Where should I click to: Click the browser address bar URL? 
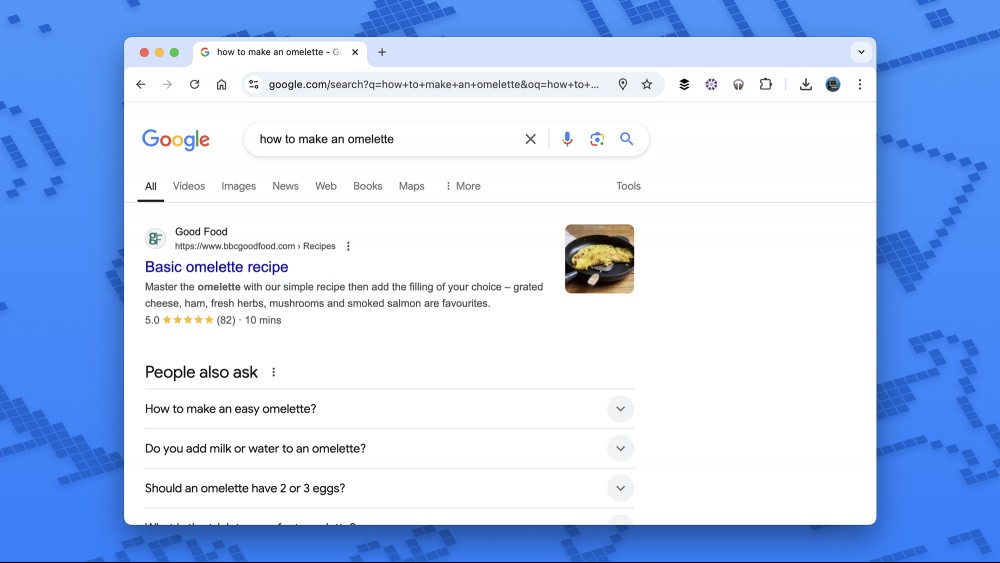[x=434, y=84]
